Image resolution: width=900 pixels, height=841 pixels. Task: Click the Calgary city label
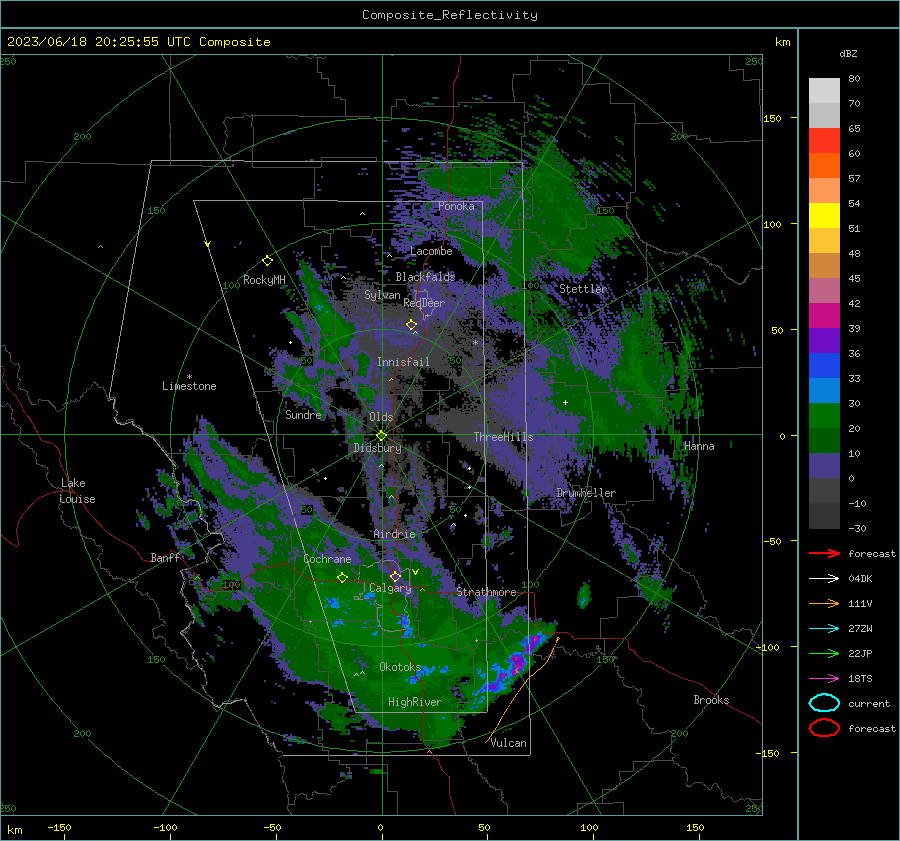(390, 588)
